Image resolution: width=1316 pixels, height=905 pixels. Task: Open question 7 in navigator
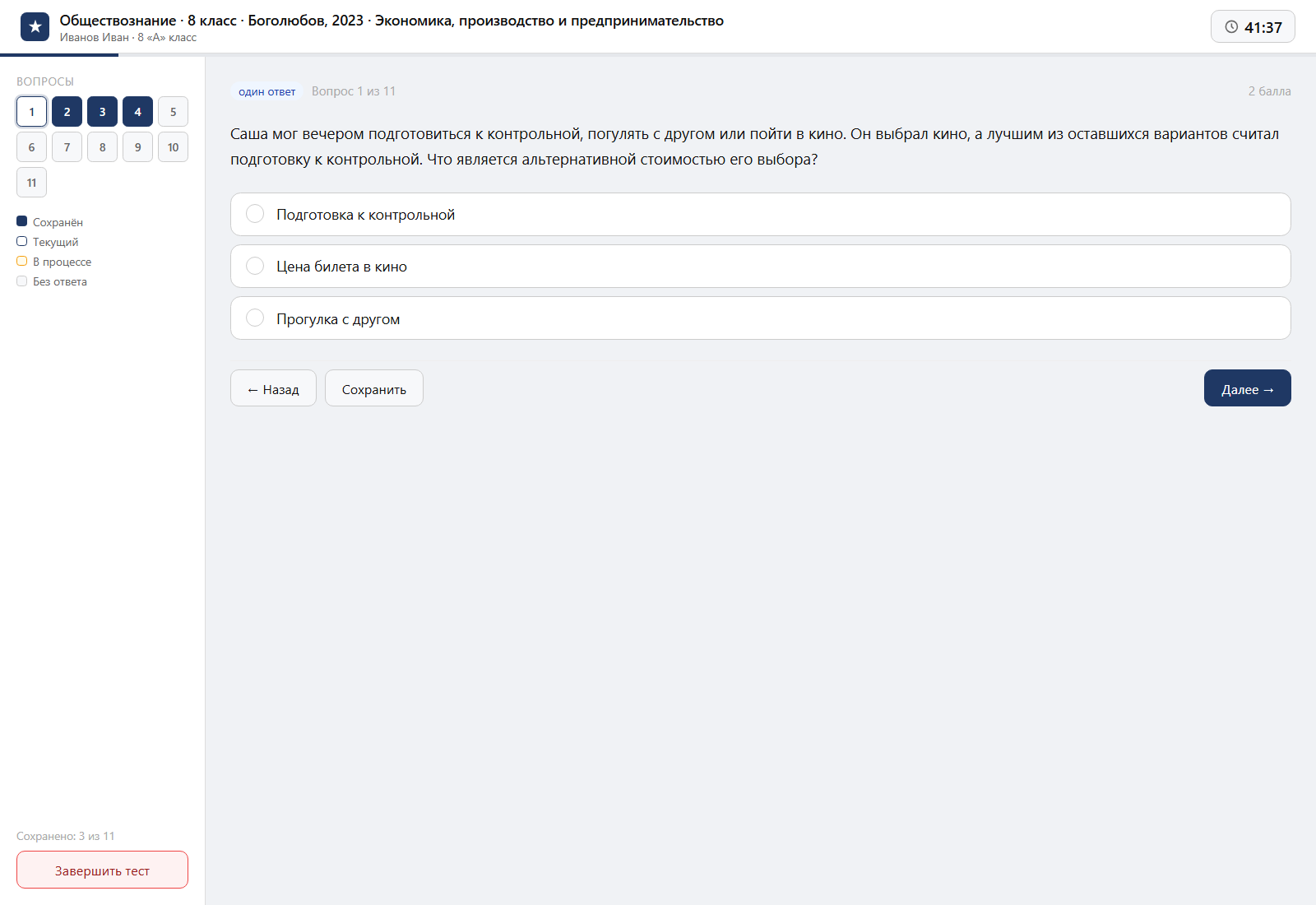[x=67, y=147]
